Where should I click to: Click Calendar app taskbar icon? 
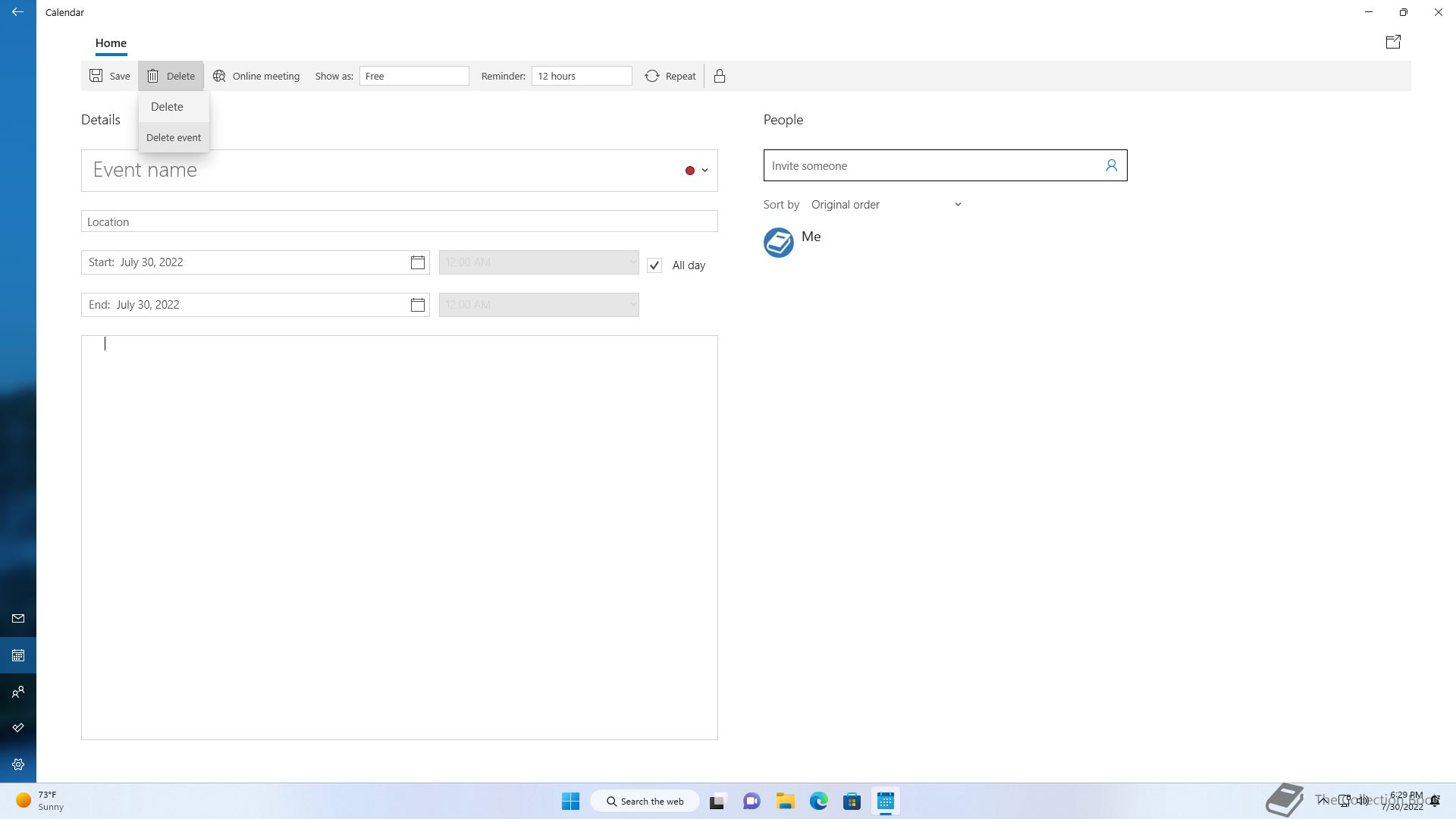(885, 801)
